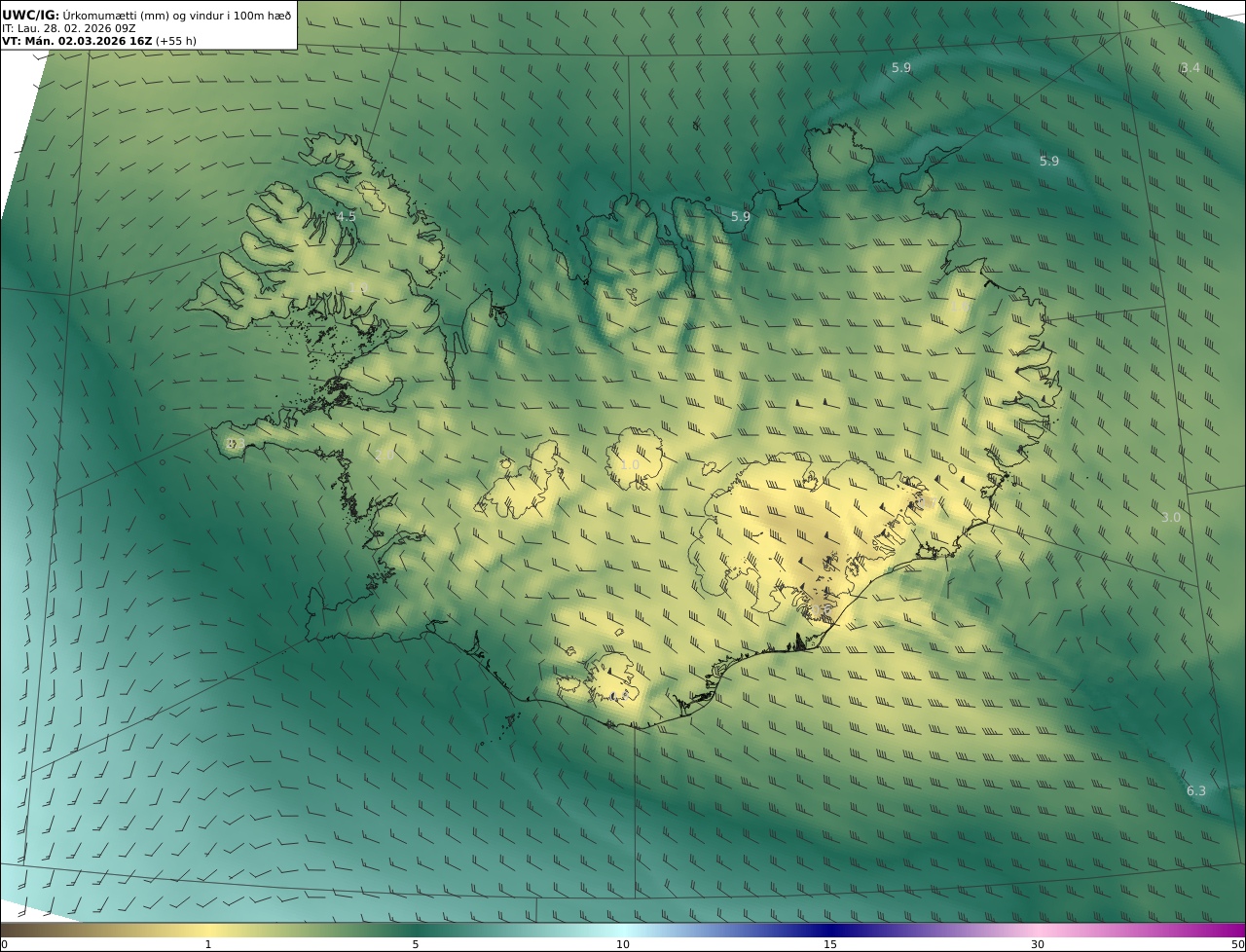Click the '0' tick on the color scale
The image size is (1246, 952).
coord(4,944)
